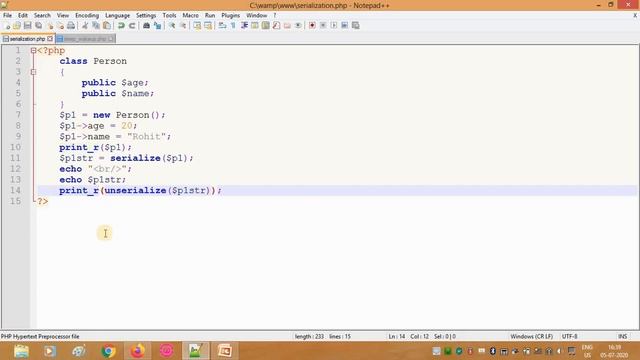Open the Macro menu
The image size is (640, 360).
click(x=190, y=16)
